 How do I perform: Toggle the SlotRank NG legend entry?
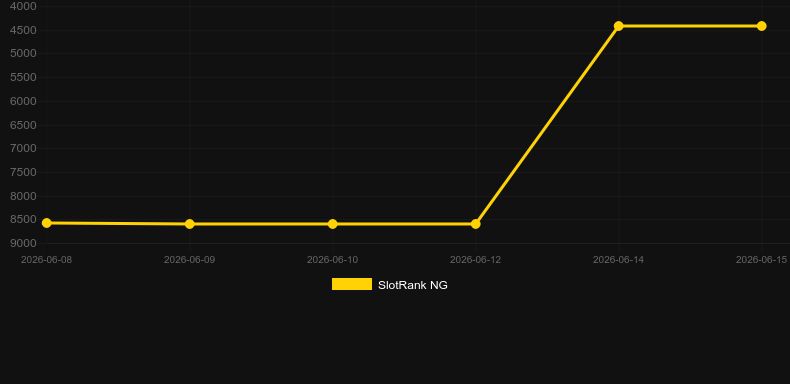389,285
